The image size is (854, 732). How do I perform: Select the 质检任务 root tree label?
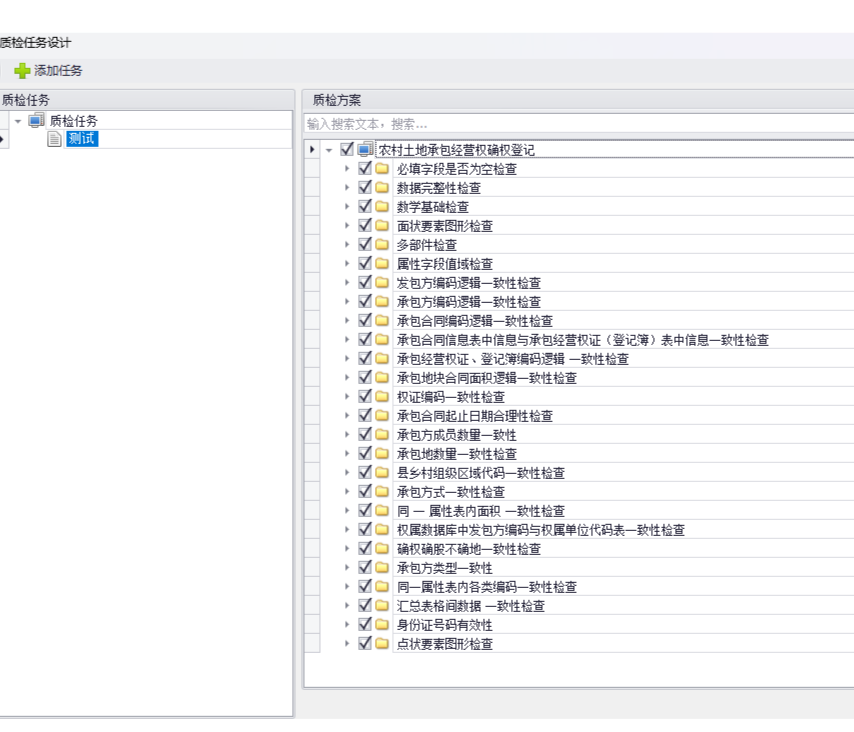click(x=74, y=121)
